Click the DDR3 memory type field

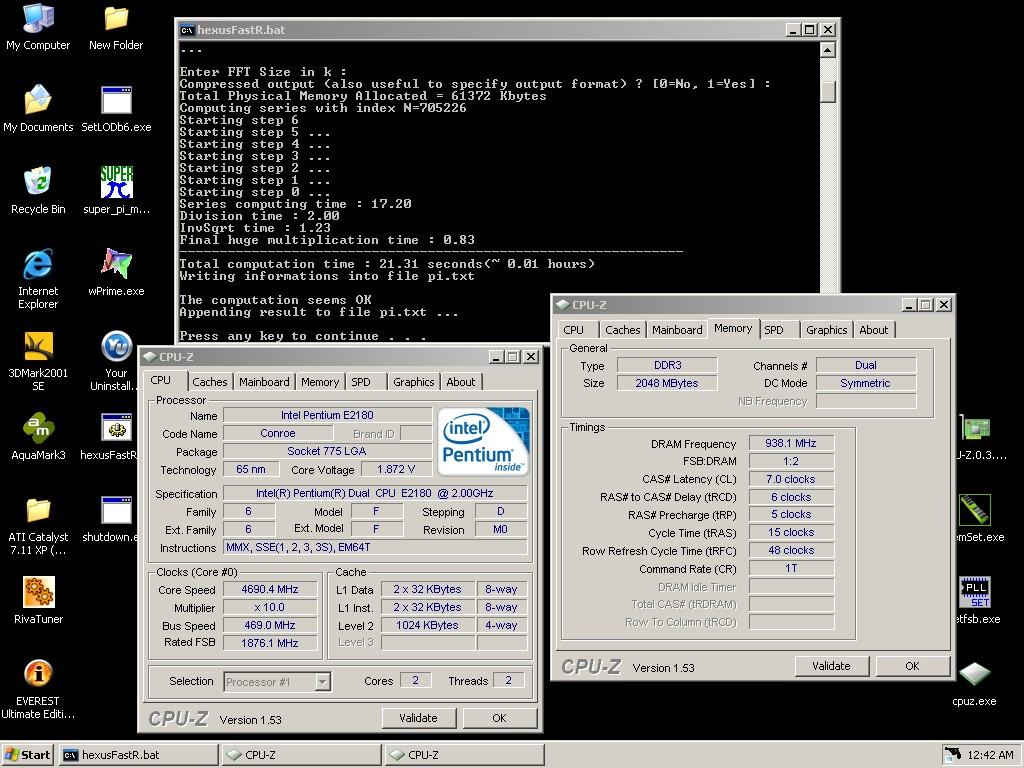pos(667,365)
